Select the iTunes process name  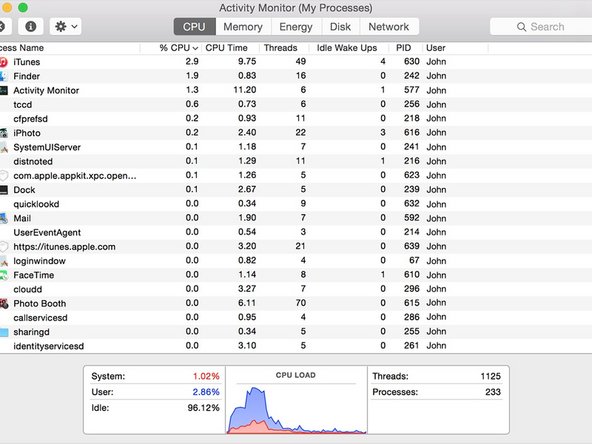coord(26,62)
